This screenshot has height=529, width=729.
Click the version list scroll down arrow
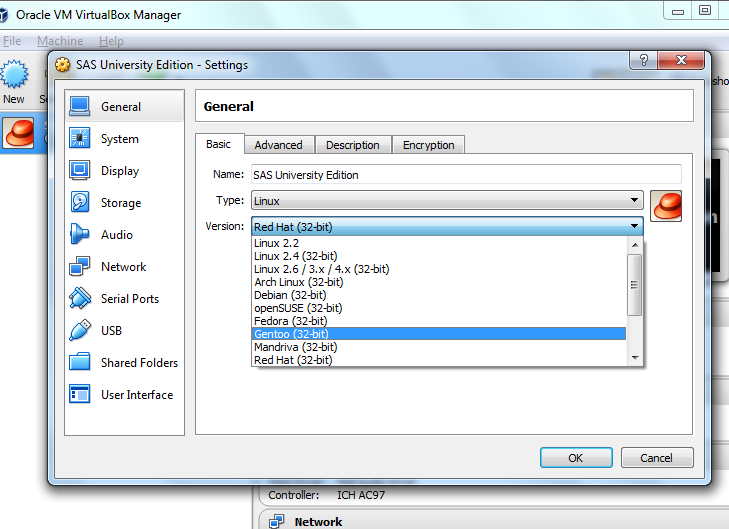pos(635,357)
